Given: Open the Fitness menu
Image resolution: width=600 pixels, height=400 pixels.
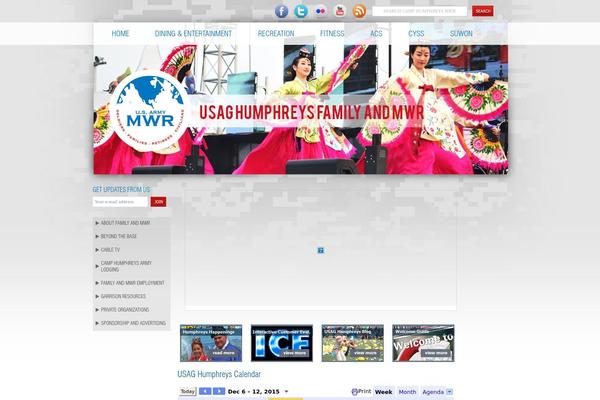Looking at the screenshot, I should coord(332,34).
